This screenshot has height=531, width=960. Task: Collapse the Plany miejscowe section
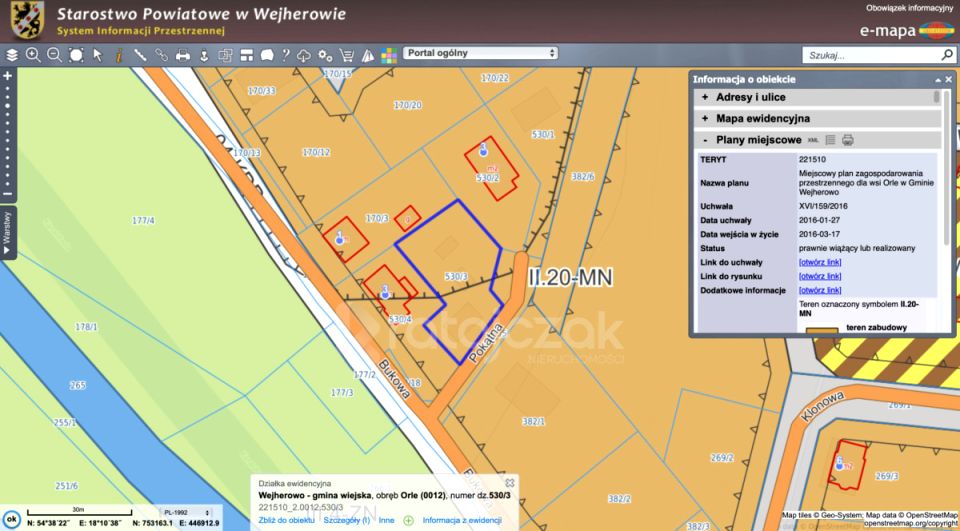[705, 140]
